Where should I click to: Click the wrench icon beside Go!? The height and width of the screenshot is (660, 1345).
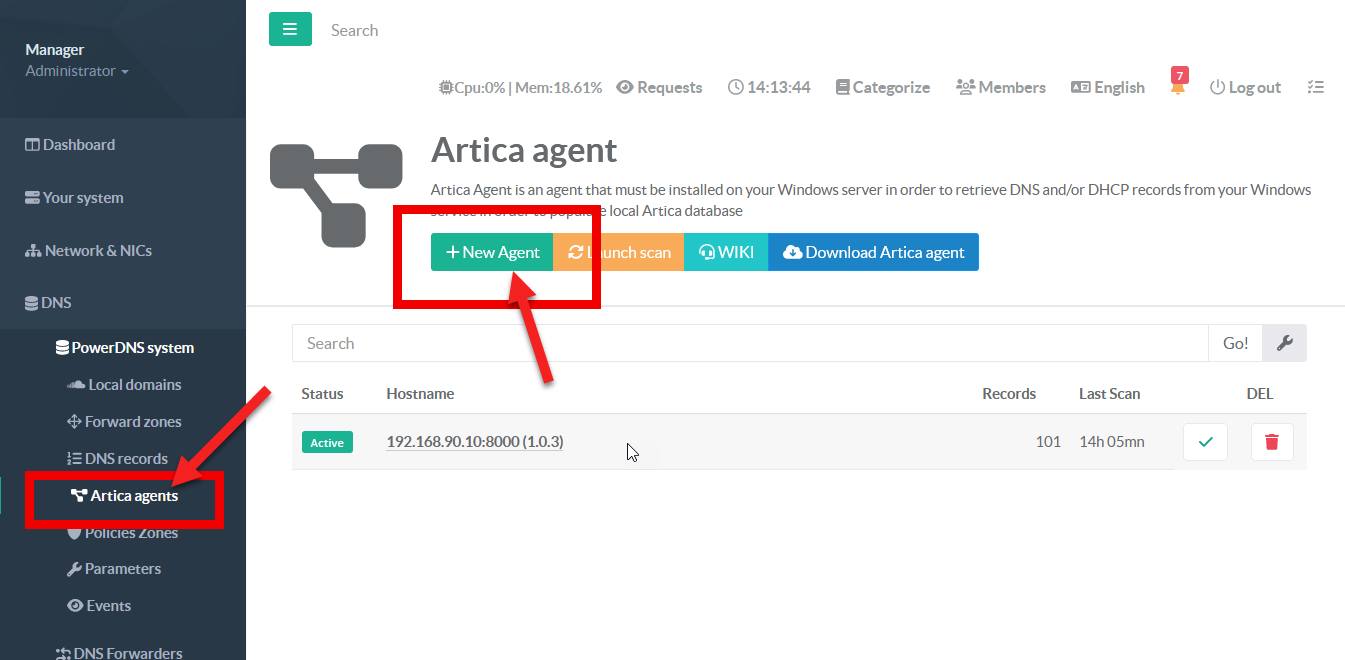click(1285, 343)
